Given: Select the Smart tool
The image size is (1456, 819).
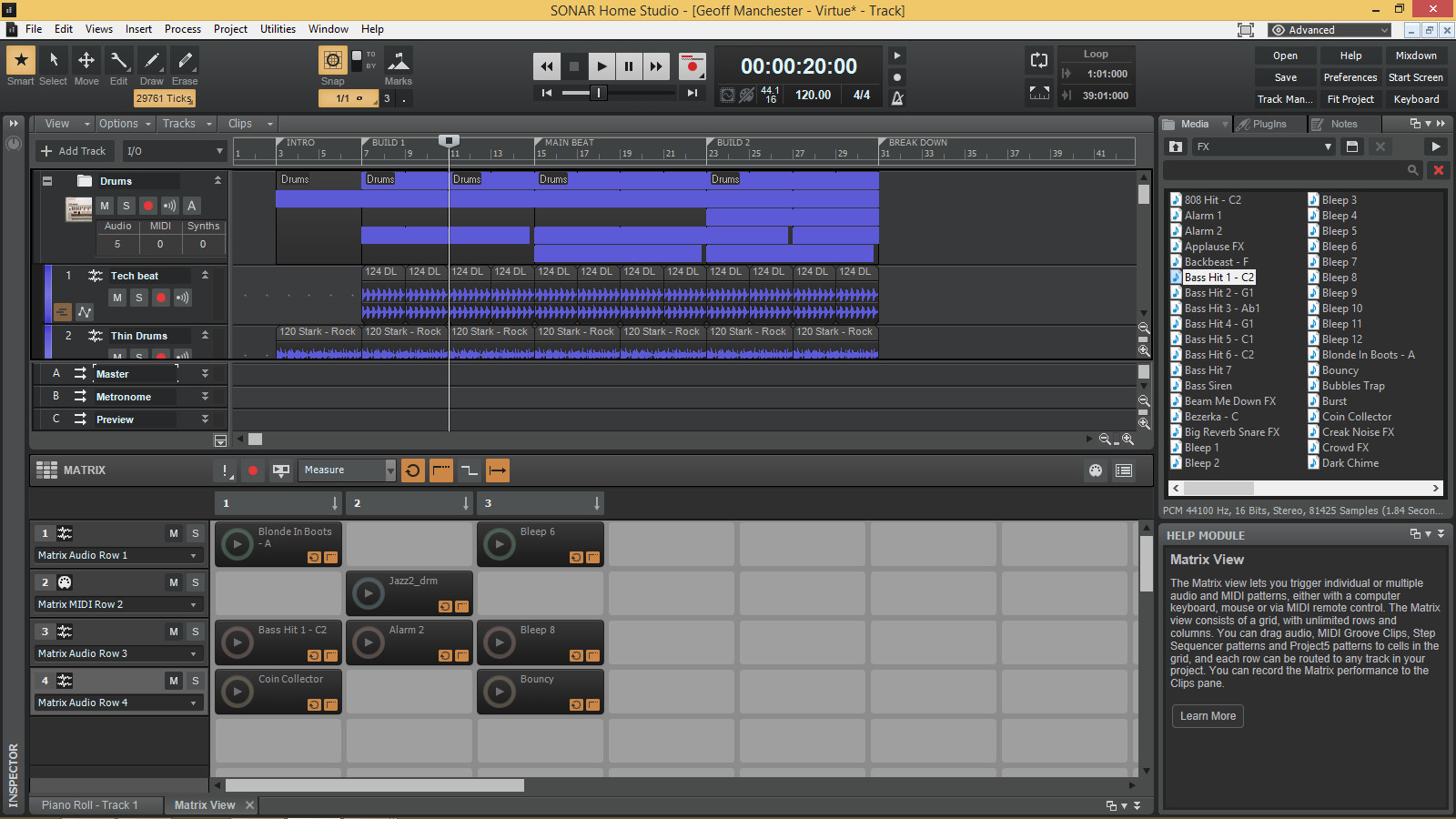Looking at the screenshot, I should pos(20,60).
